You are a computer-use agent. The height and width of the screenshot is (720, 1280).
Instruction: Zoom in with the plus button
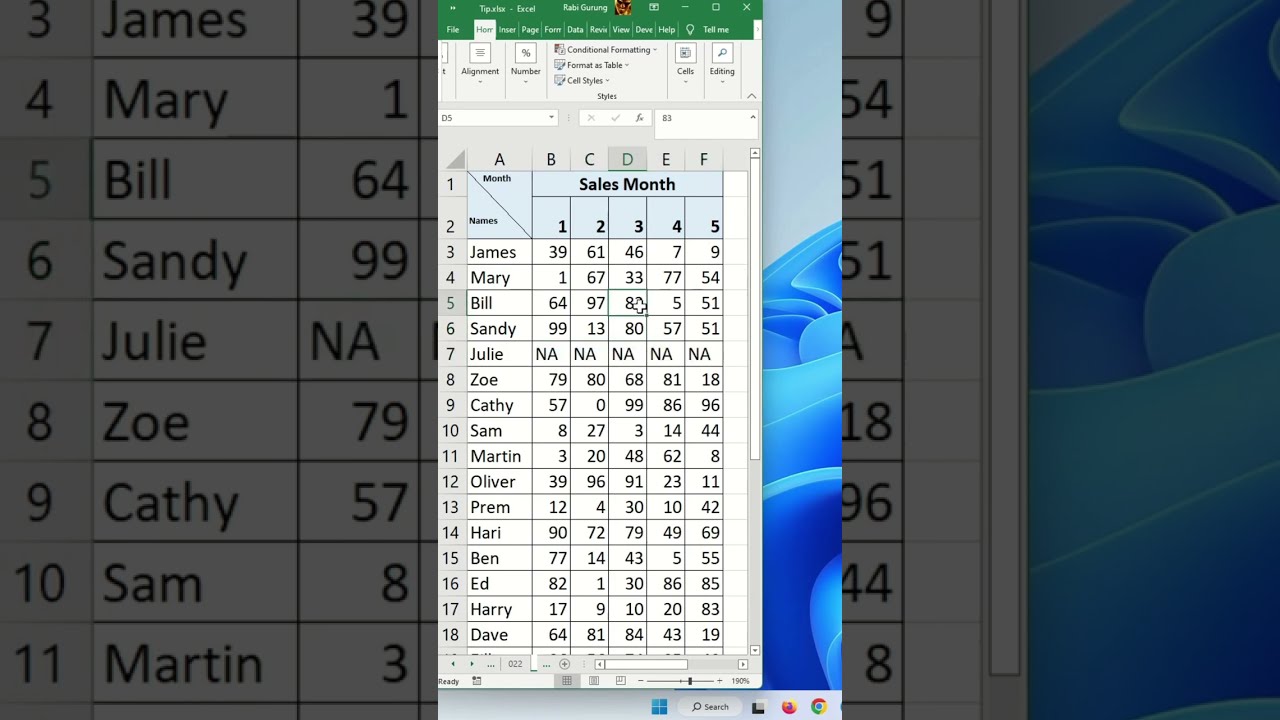pos(719,681)
